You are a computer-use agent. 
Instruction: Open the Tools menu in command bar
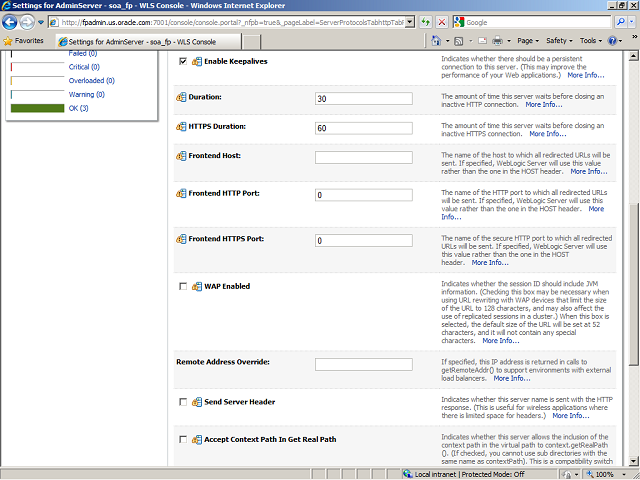pyautogui.click(x=592, y=41)
